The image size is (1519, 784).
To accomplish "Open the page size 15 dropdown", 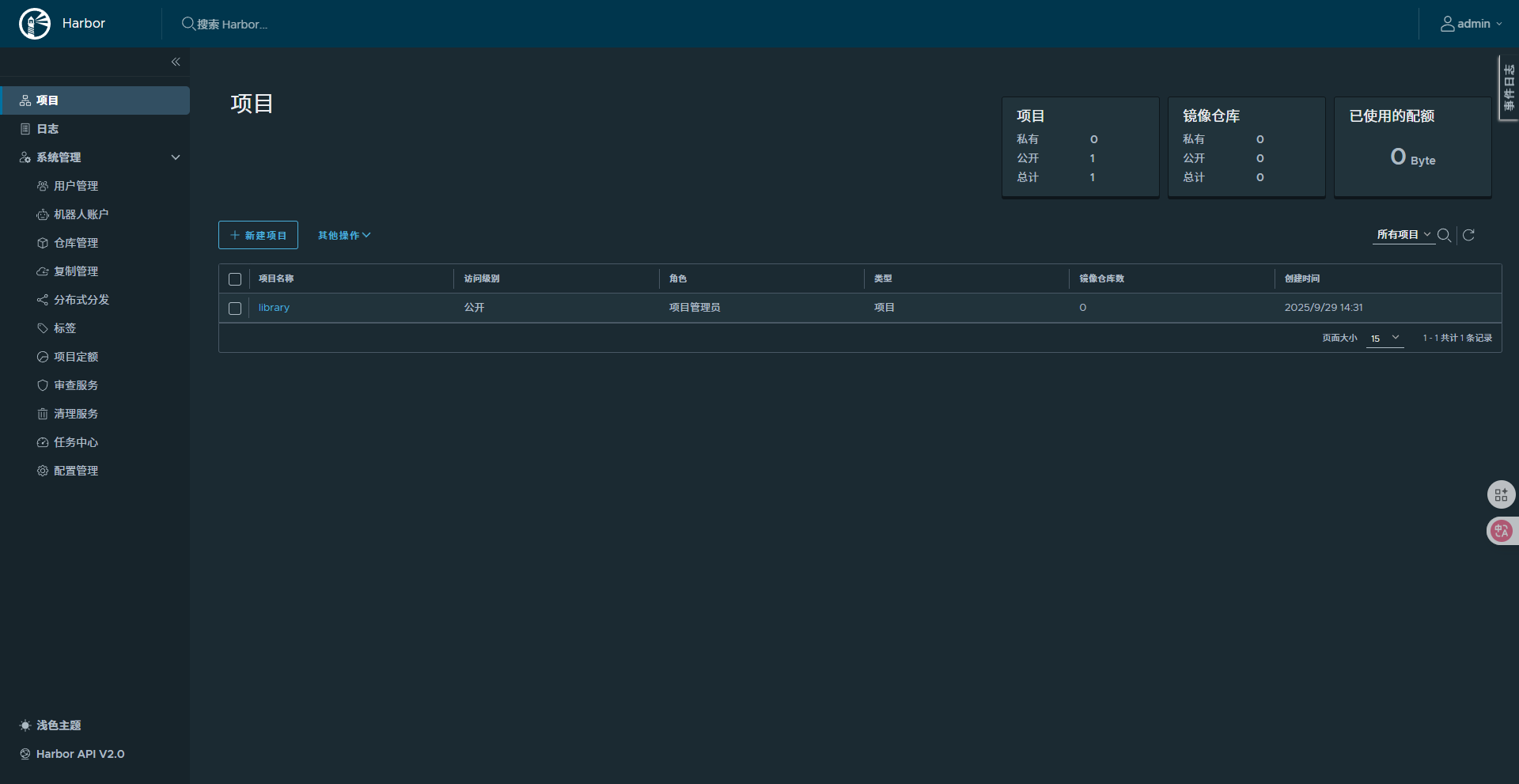I will 1385,339.
